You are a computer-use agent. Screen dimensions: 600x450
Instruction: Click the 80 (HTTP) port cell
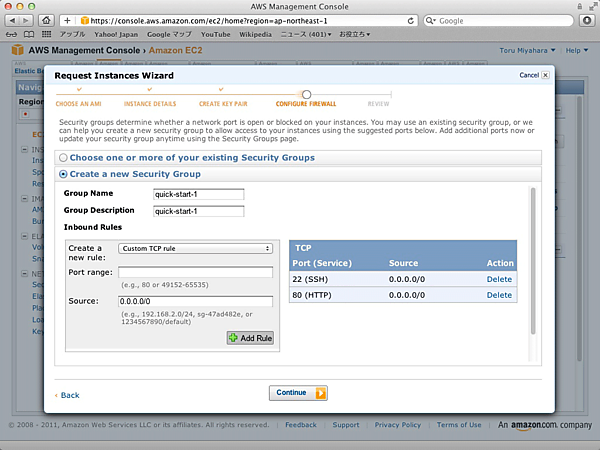[x=312, y=295]
